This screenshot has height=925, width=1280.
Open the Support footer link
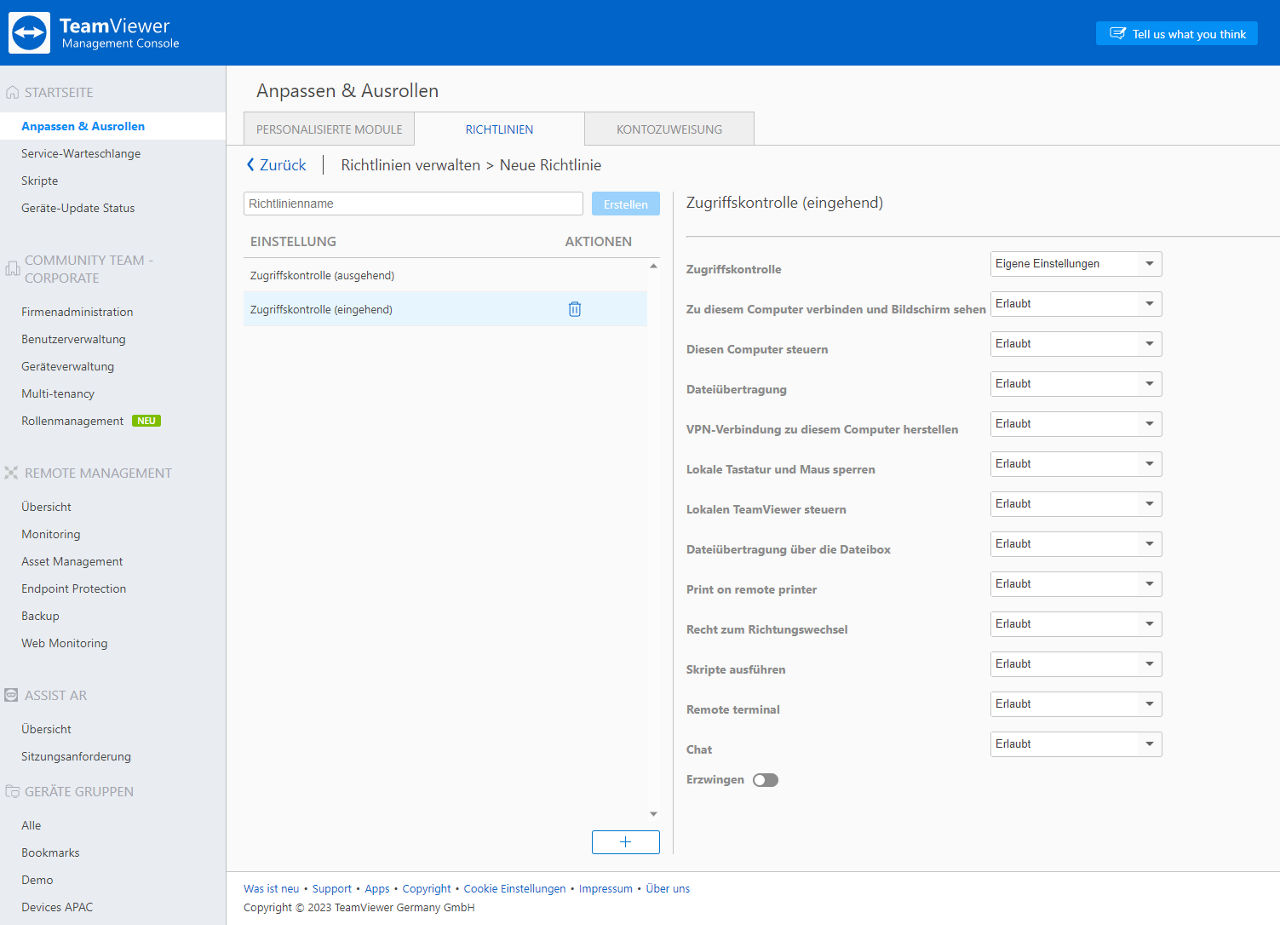point(332,888)
